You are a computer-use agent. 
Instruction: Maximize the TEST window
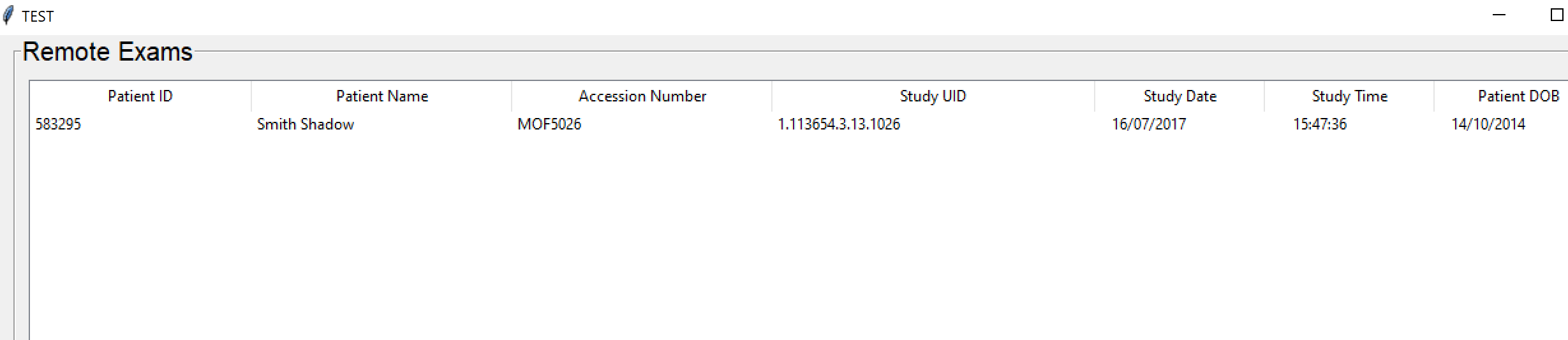pos(1555,15)
